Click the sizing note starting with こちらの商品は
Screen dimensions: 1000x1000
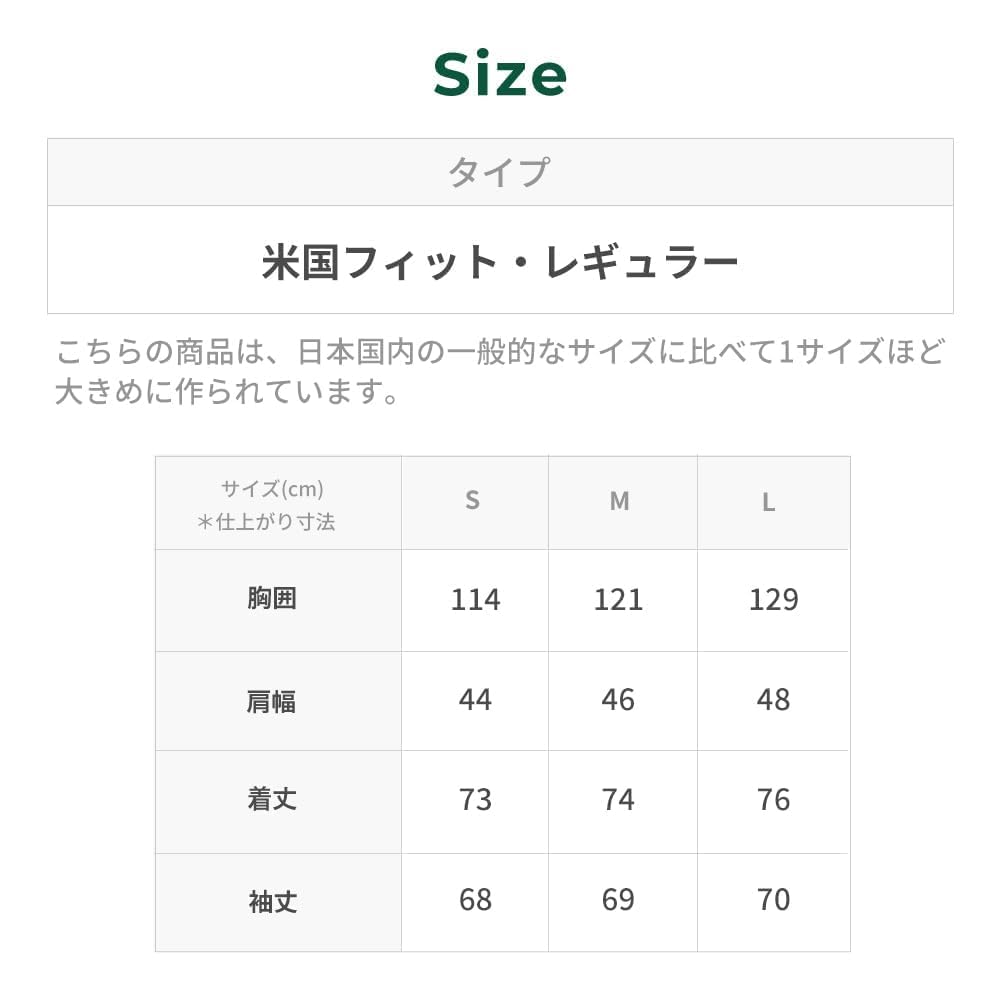[x=500, y=371]
